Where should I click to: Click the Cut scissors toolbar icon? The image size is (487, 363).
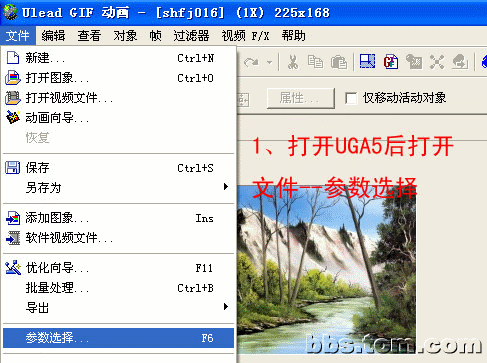(x=293, y=62)
